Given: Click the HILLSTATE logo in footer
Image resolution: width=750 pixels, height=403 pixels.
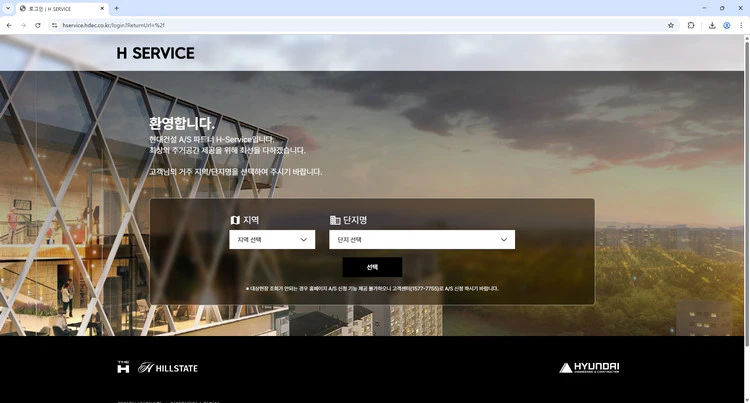Looking at the screenshot, I should (x=168, y=368).
